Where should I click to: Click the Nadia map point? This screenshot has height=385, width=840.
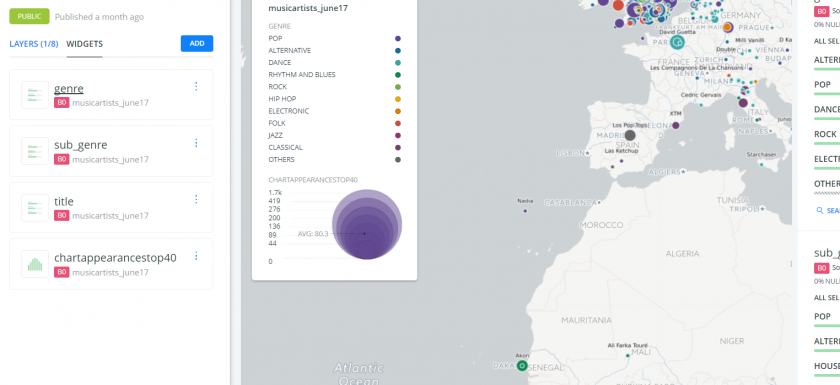(525, 211)
